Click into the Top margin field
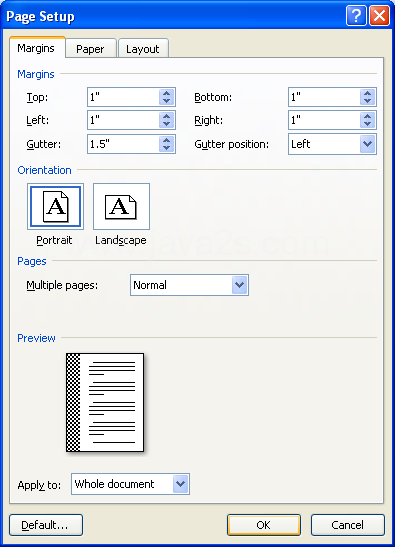 pyautogui.click(x=124, y=97)
